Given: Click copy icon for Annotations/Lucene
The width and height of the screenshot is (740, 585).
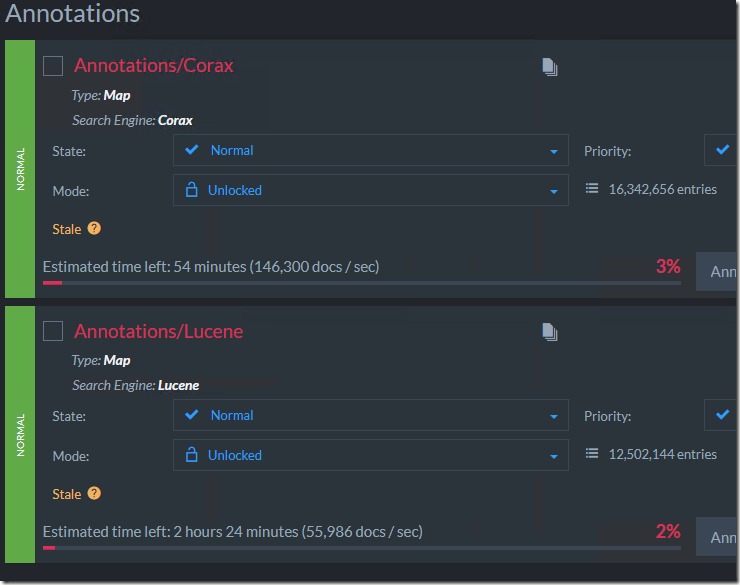Looking at the screenshot, I should (x=550, y=332).
